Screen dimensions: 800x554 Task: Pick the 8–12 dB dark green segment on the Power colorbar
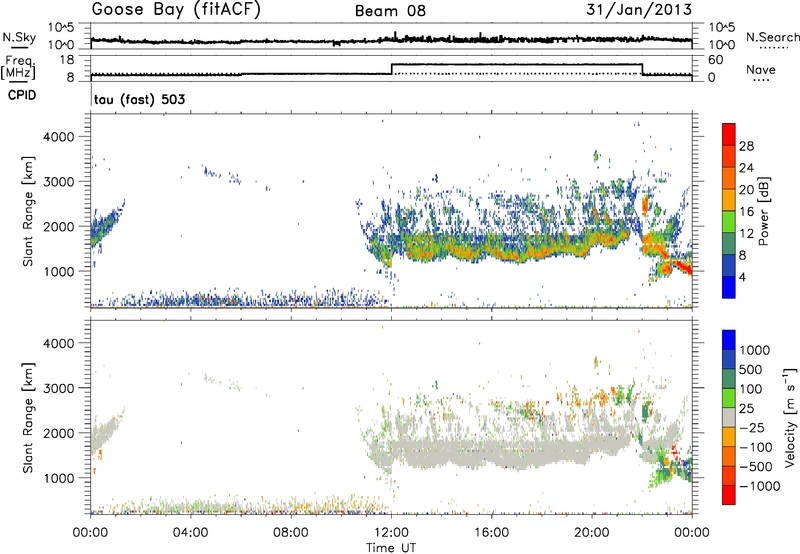coord(729,243)
